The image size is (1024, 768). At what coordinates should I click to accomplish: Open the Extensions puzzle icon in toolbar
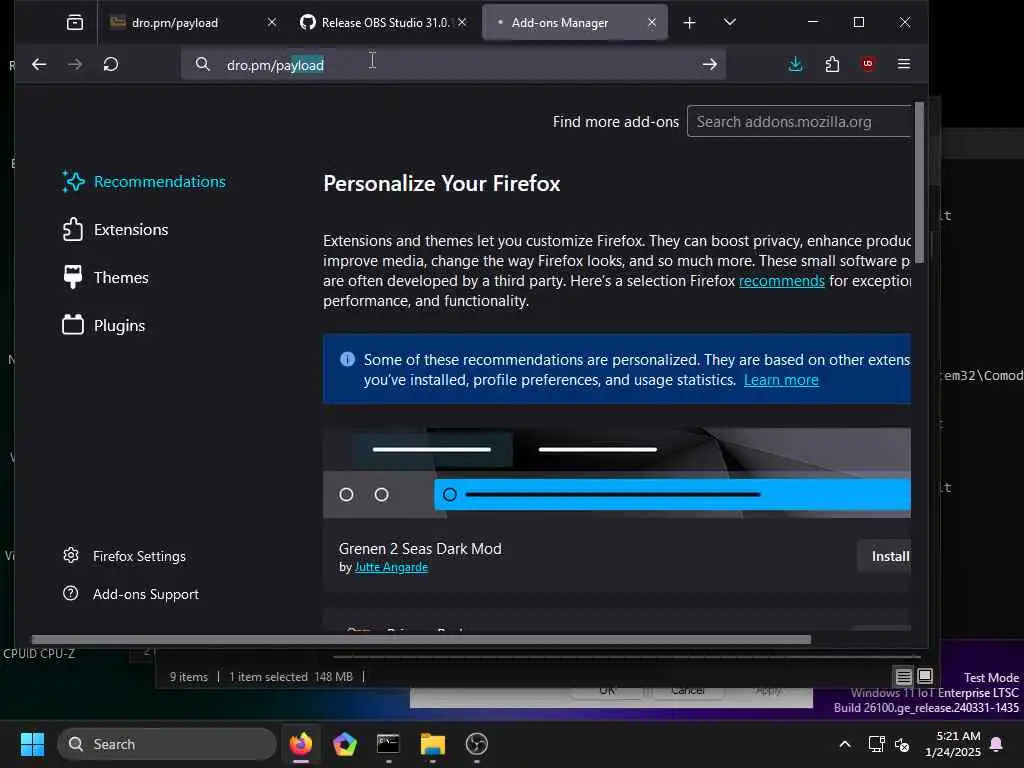tap(832, 64)
